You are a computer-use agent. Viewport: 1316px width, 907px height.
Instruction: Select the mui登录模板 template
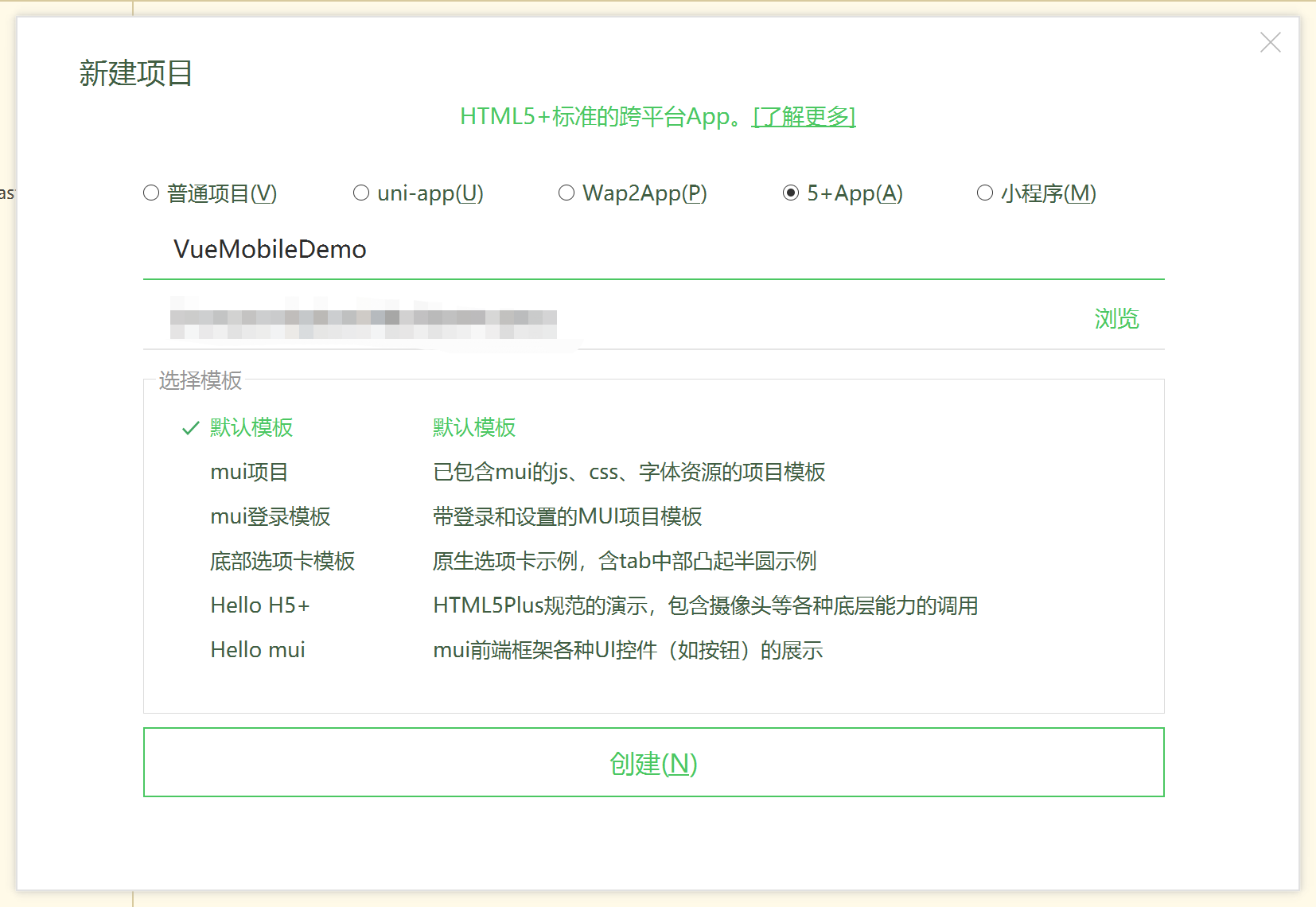[271, 516]
